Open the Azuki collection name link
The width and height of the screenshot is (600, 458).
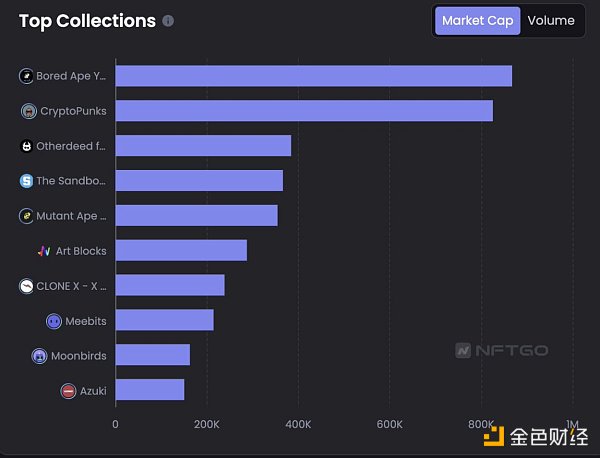94,391
